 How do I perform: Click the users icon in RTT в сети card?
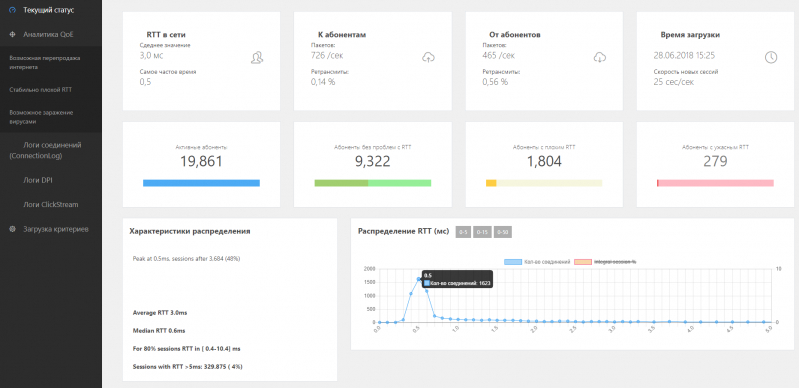[x=257, y=58]
